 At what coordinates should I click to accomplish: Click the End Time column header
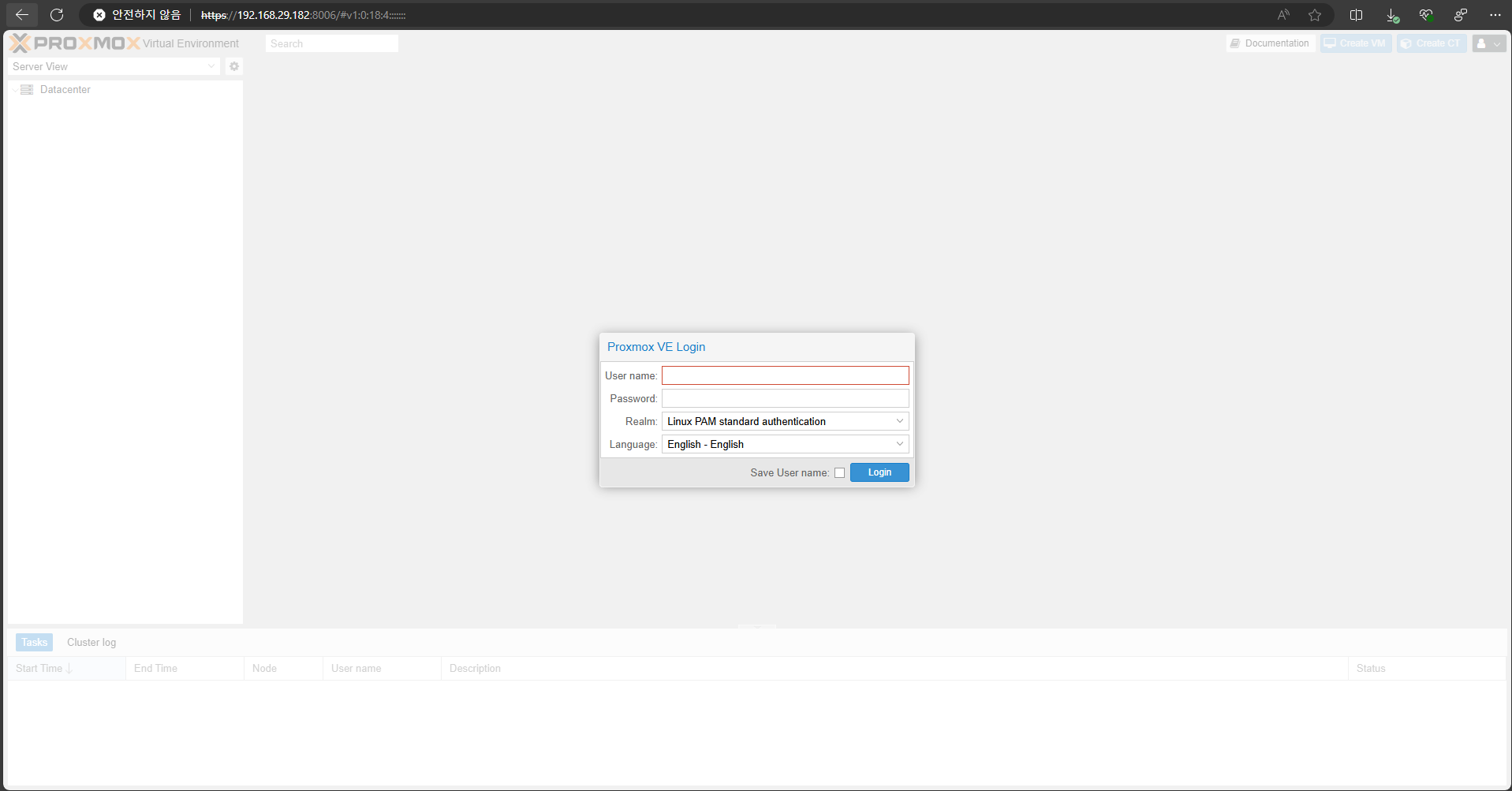(x=185, y=668)
